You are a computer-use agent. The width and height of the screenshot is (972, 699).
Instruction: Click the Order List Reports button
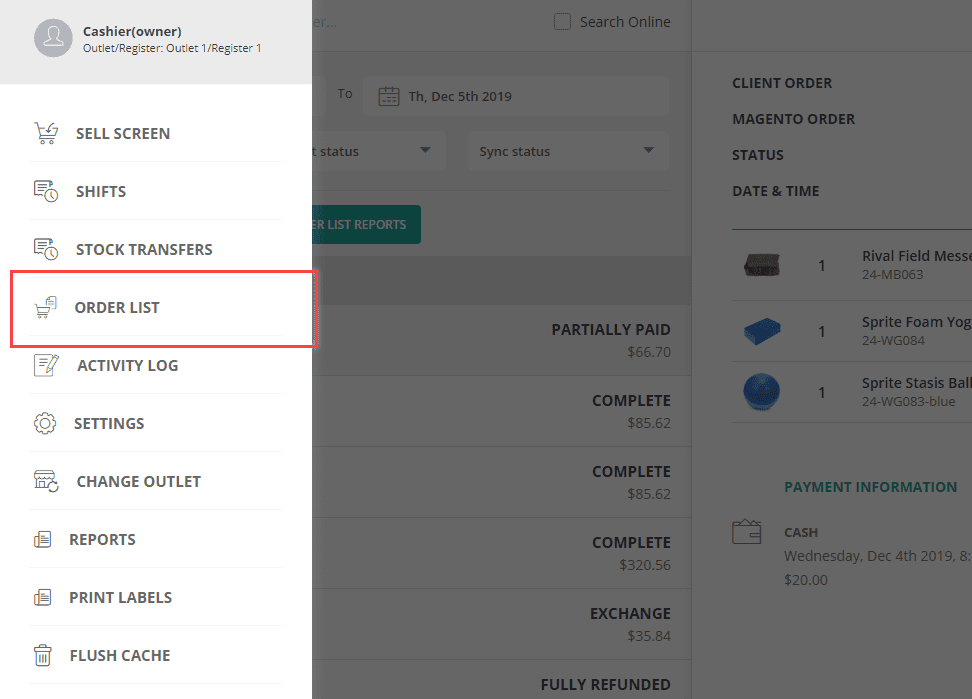pyautogui.click(x=366, y=224)
